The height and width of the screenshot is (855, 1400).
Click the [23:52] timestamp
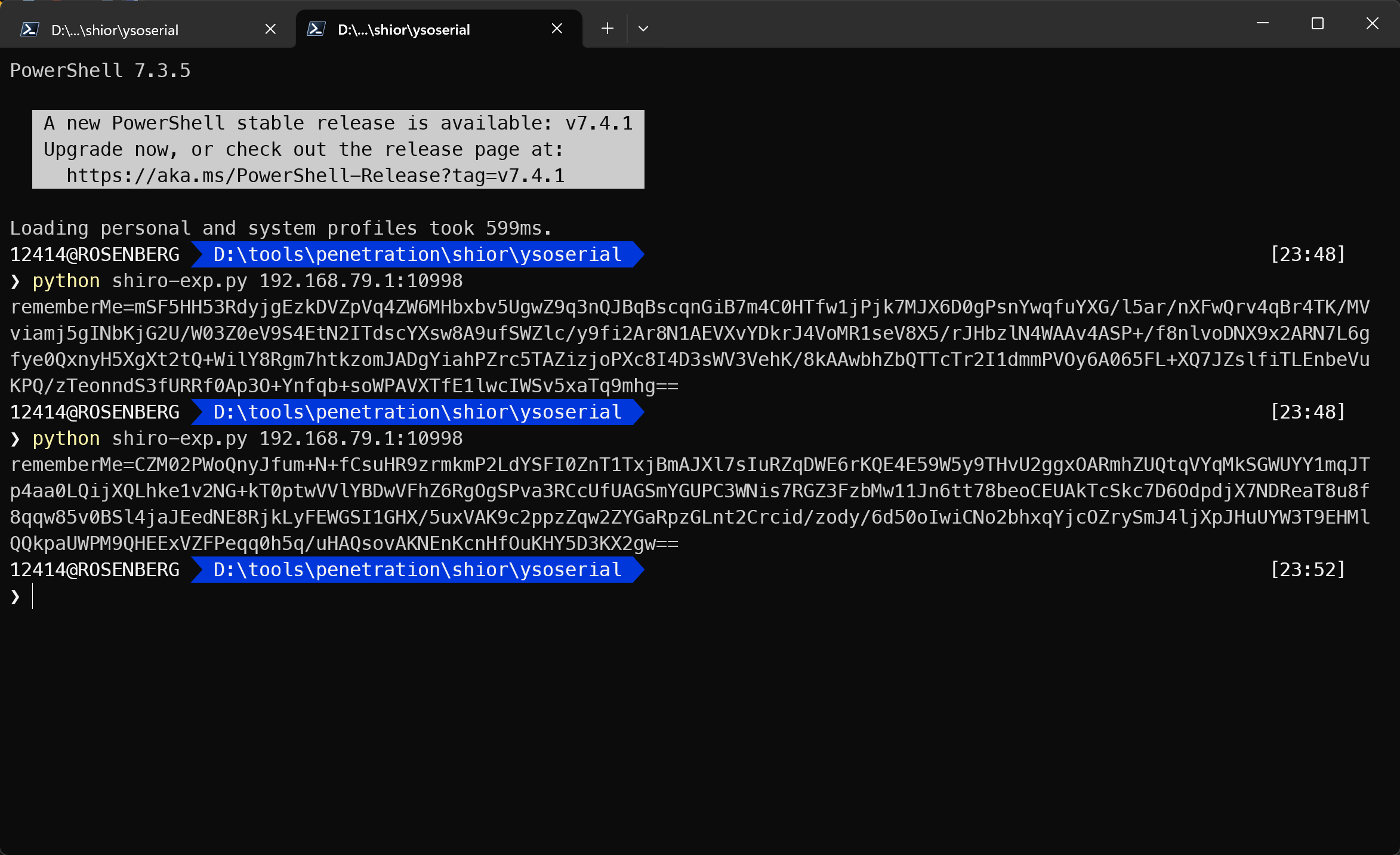pos(1308,570)
